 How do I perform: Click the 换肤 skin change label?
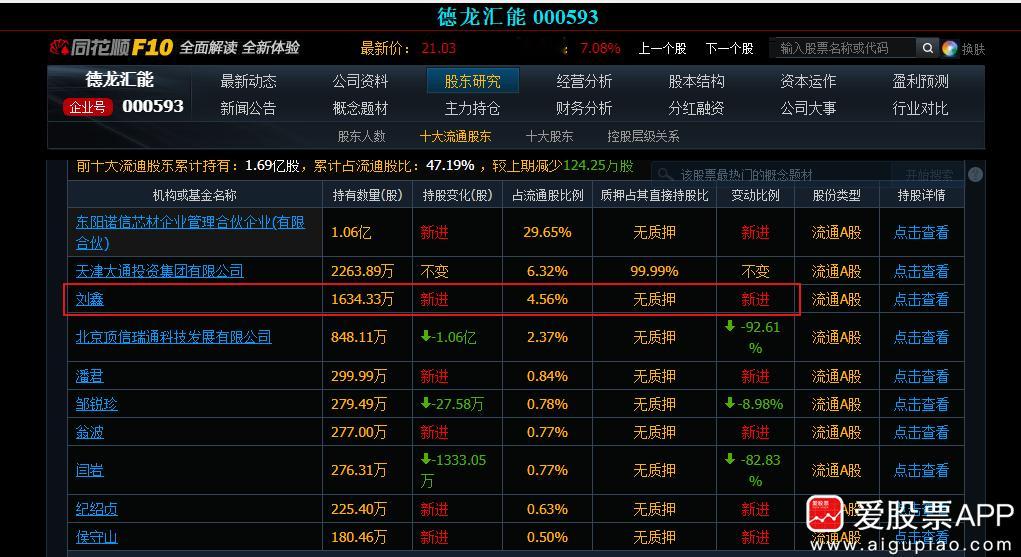(973, 49)
